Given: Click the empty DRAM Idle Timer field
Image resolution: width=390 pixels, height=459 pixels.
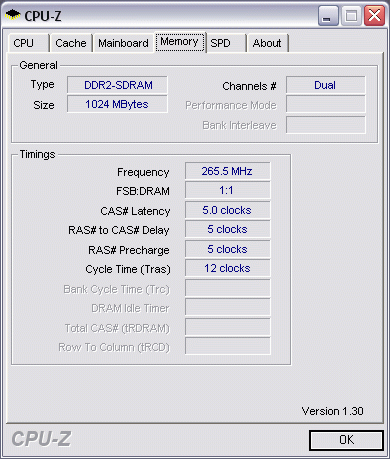Looking at the screenshot, I should pyautogui.click(x=228, y=307).
